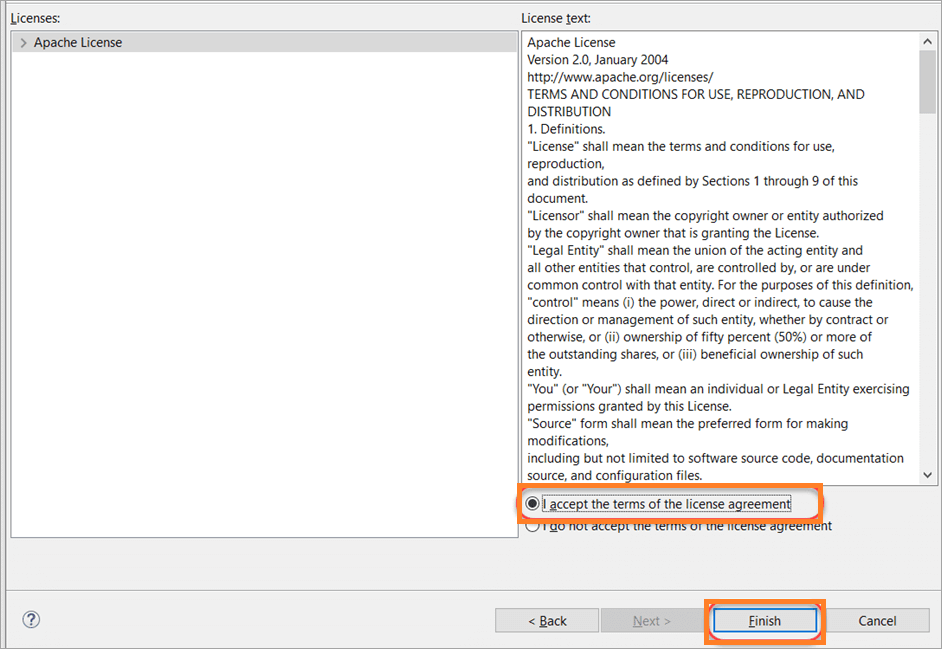Enable the acceptance radio button
This screenshot has width=942, height=649.
(532, 503)
